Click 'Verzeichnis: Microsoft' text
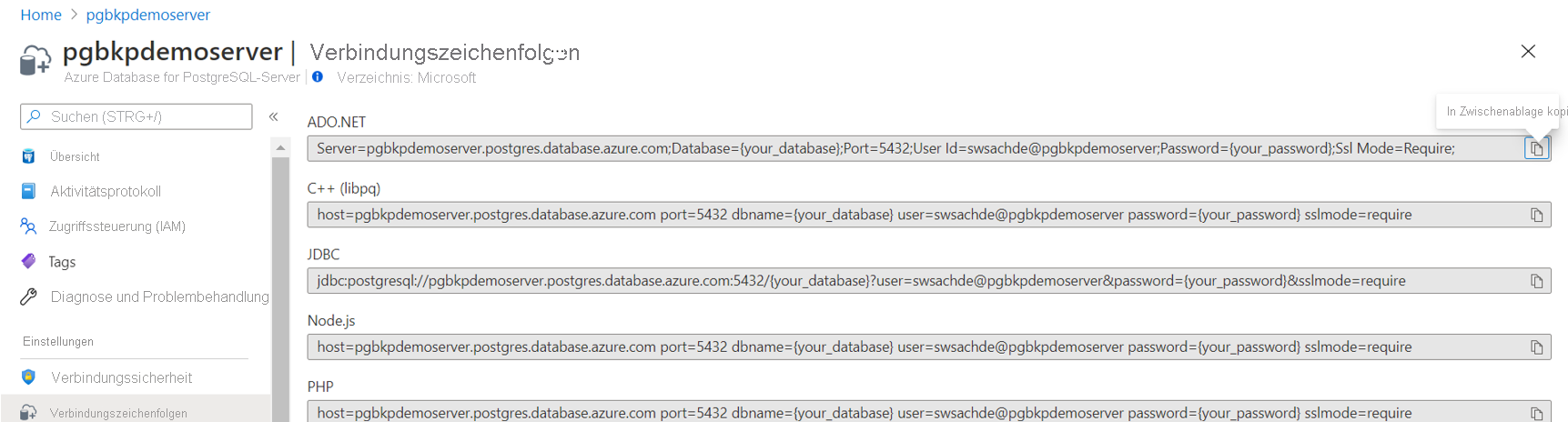 [x=407, y=77]
